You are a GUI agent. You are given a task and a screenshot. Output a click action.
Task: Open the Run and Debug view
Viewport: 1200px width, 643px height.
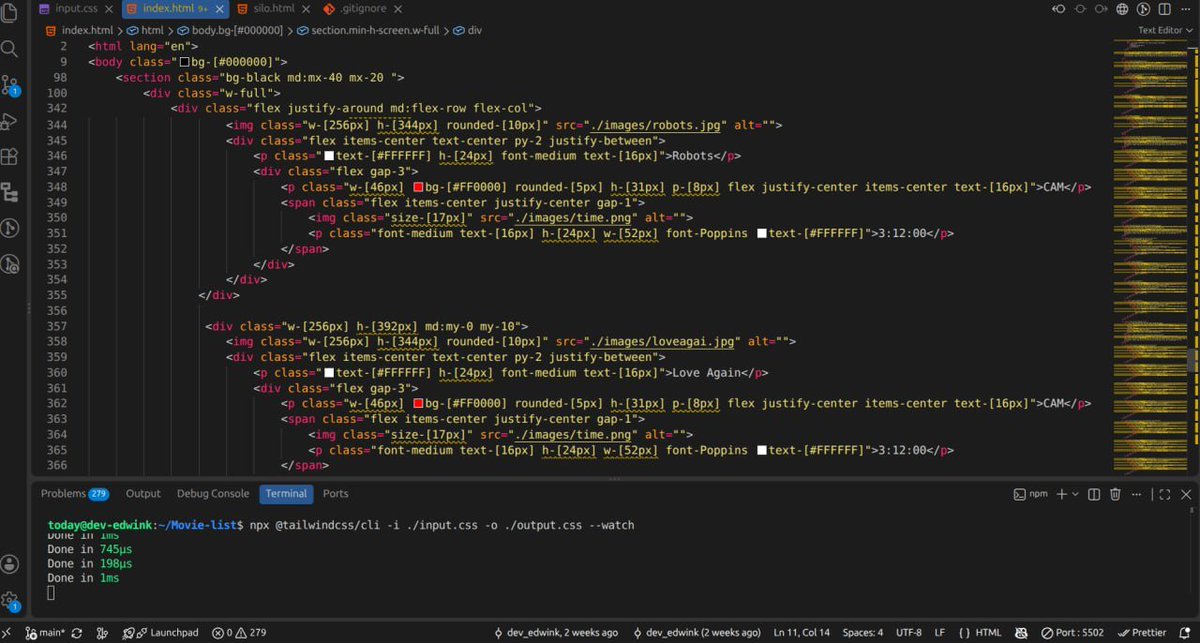pyautogui.click(x=10, y=120)
